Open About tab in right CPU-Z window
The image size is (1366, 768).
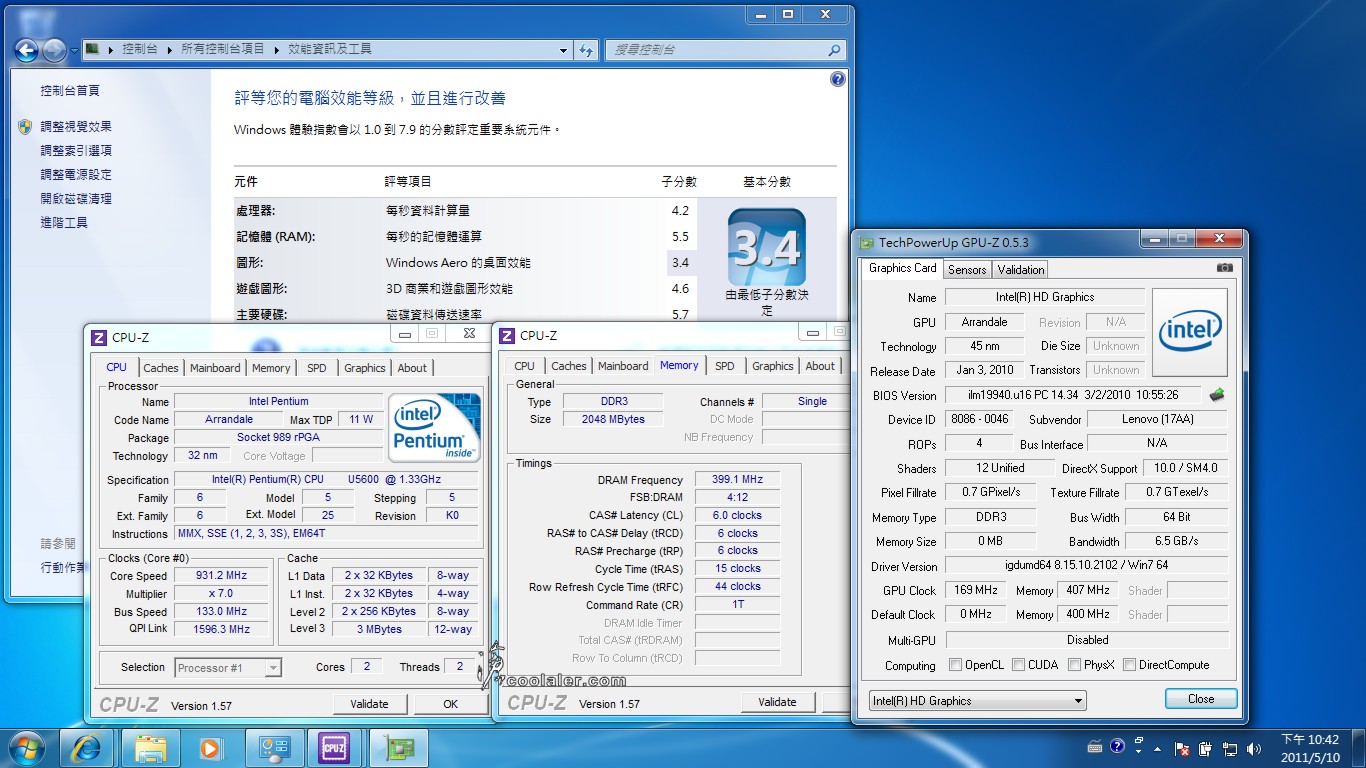tap(820, 366)
